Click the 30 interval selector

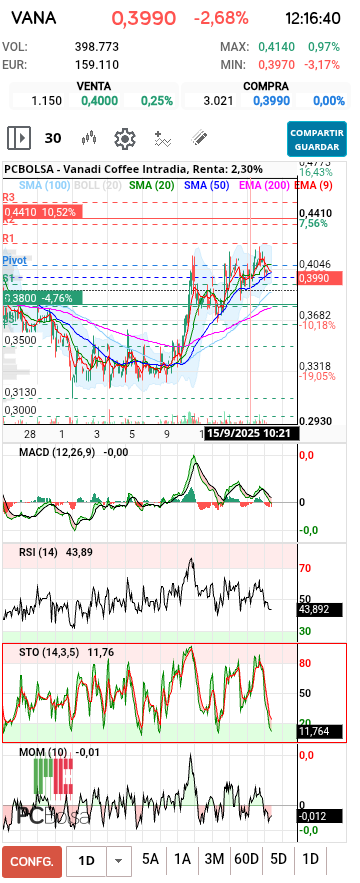tap(53, 138)
